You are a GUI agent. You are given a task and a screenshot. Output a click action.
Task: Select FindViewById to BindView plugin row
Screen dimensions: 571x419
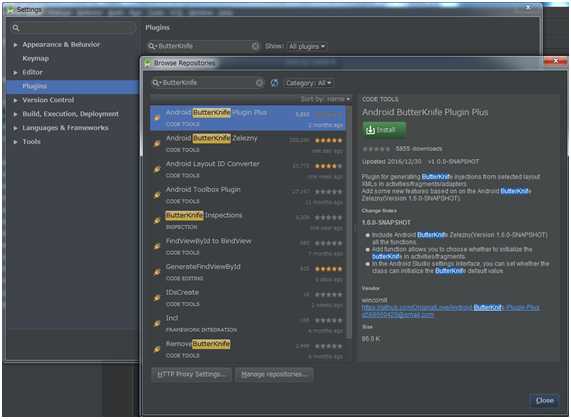[x=248, y=246]
